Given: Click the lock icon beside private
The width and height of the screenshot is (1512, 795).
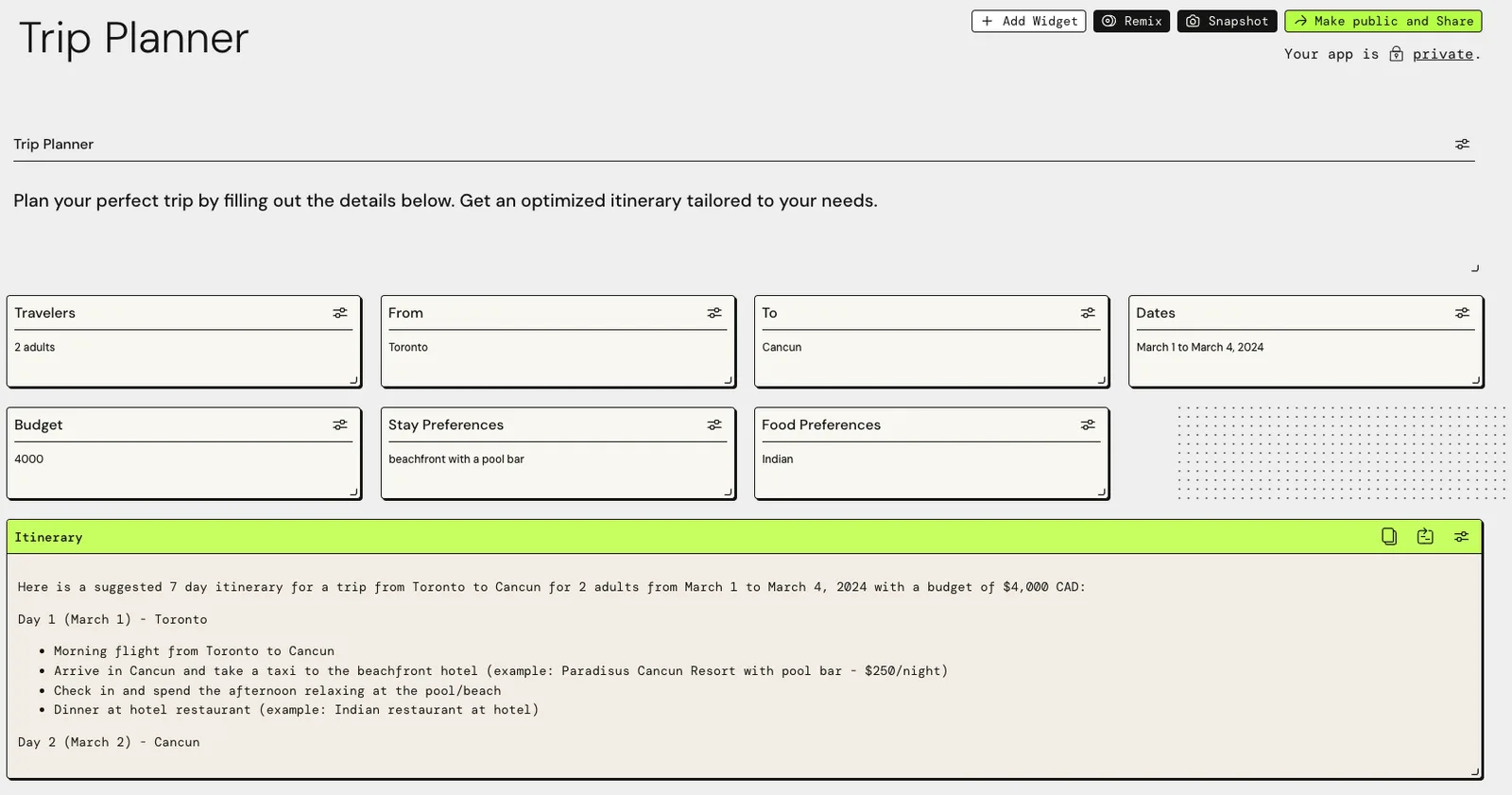Looking at the screenshot, I should click(x=1396, y=55).
